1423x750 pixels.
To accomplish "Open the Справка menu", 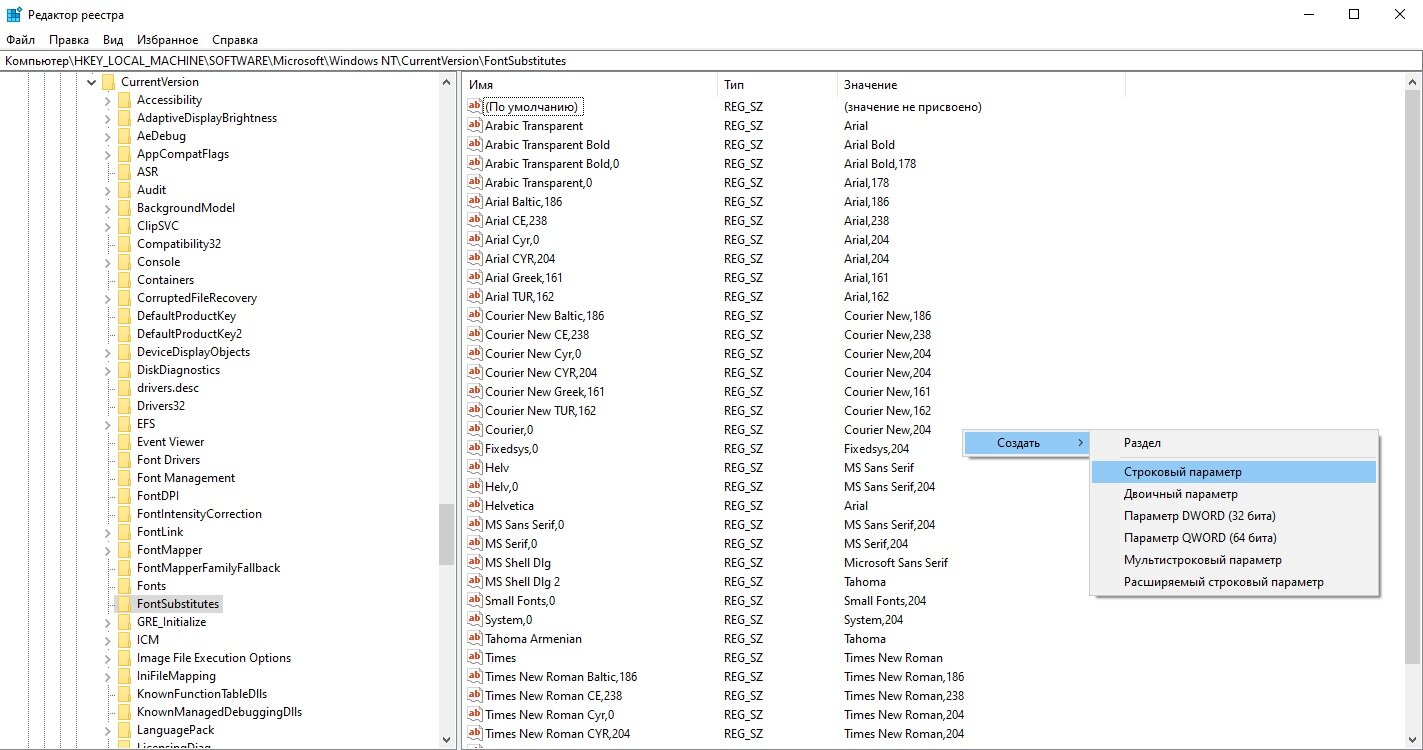I will tap(235, 40).
